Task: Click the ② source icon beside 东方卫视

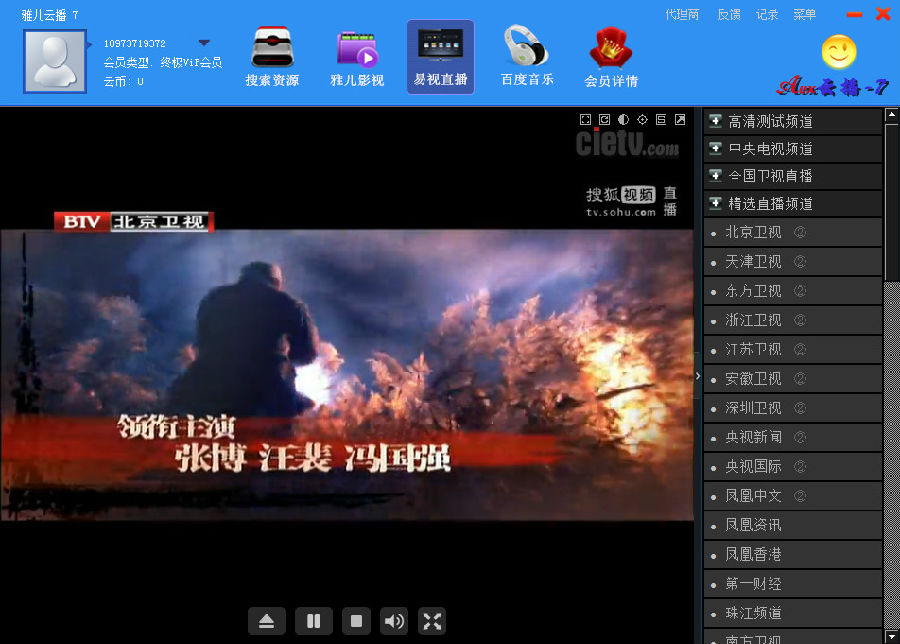Action: click(x=800, y=291)
